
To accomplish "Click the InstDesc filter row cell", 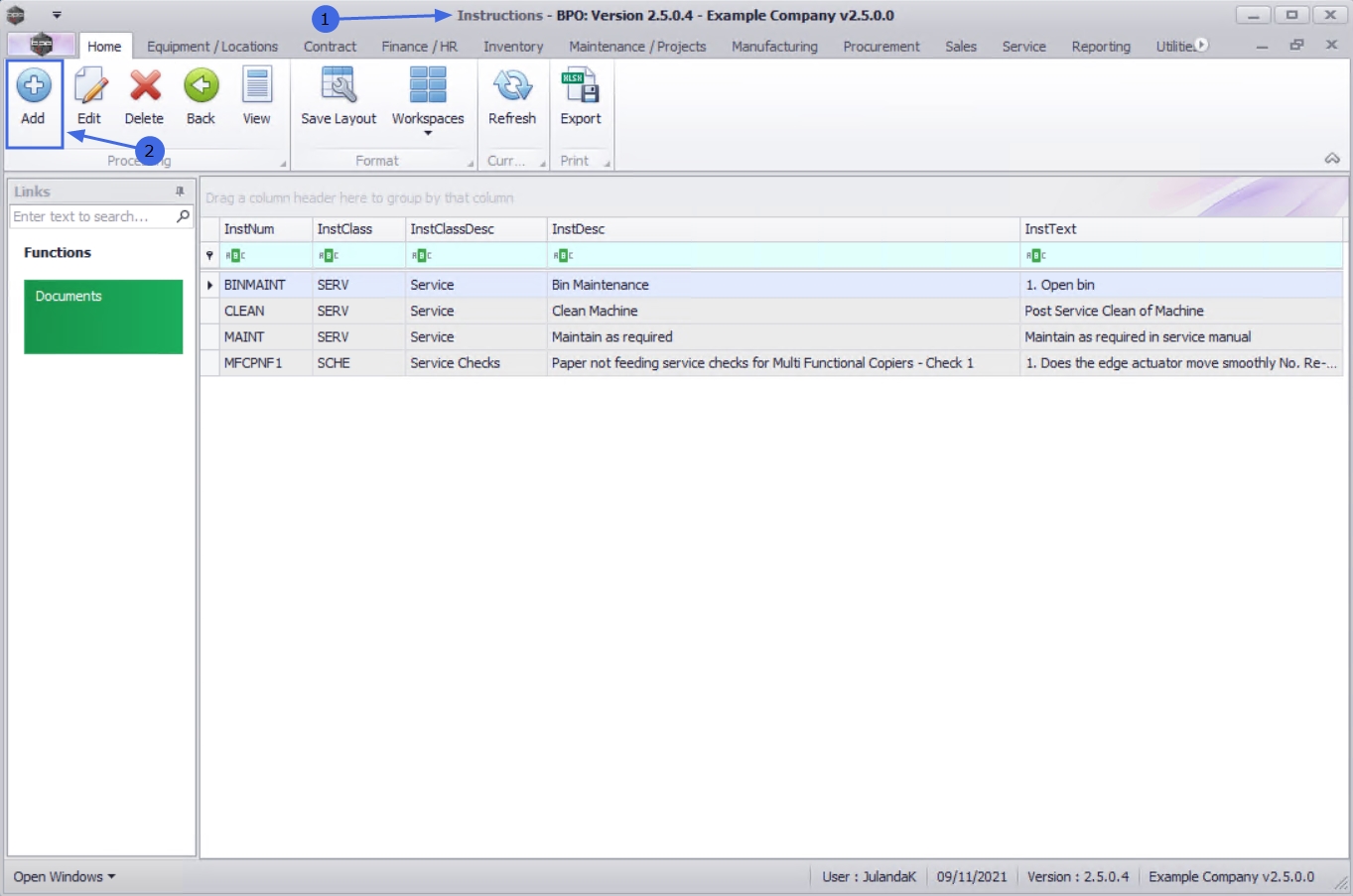I will tap(783, 255).
